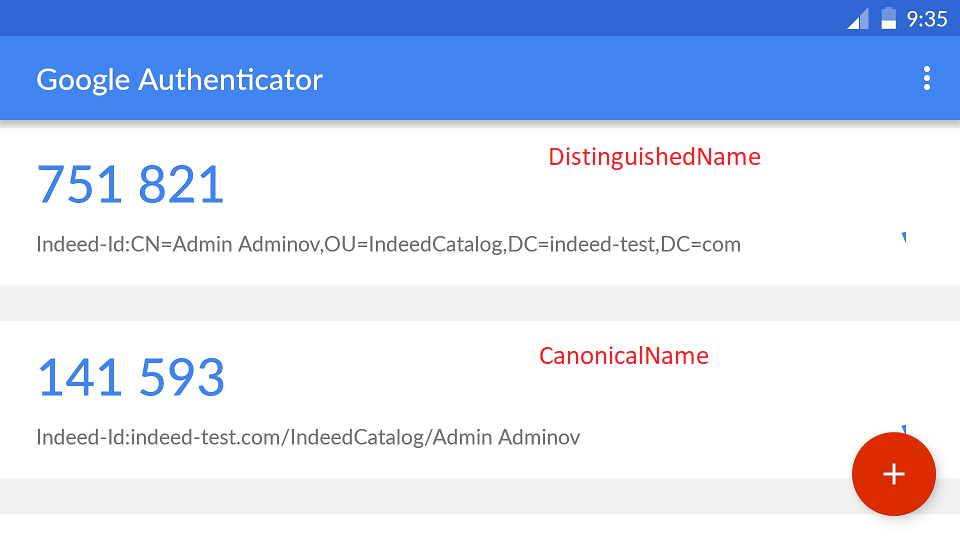Click the battery icon in status bar
This screenshot has height=540, width=960.
(888, 19)
